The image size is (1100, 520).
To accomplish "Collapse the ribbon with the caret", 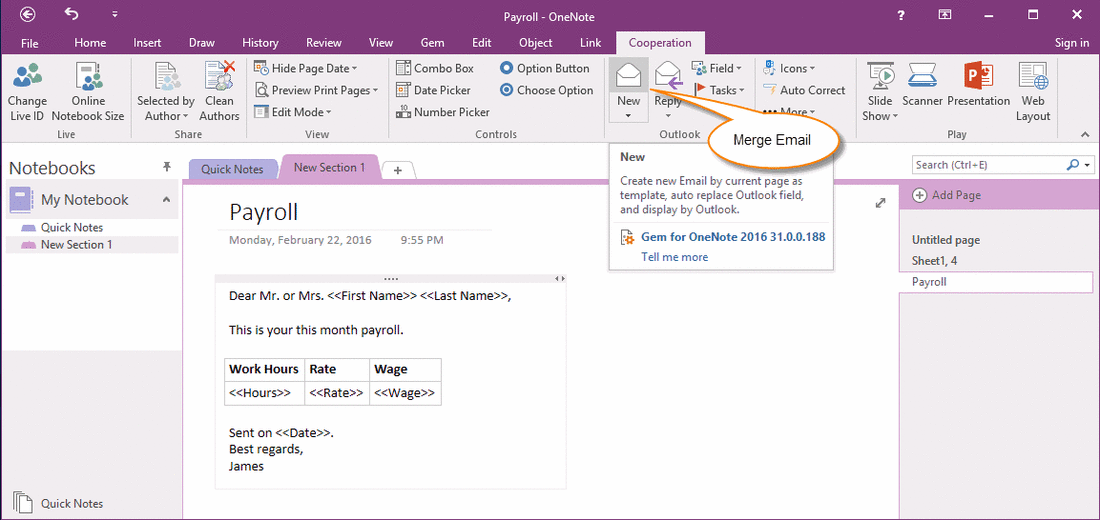I will click(x=1085, y=134).
